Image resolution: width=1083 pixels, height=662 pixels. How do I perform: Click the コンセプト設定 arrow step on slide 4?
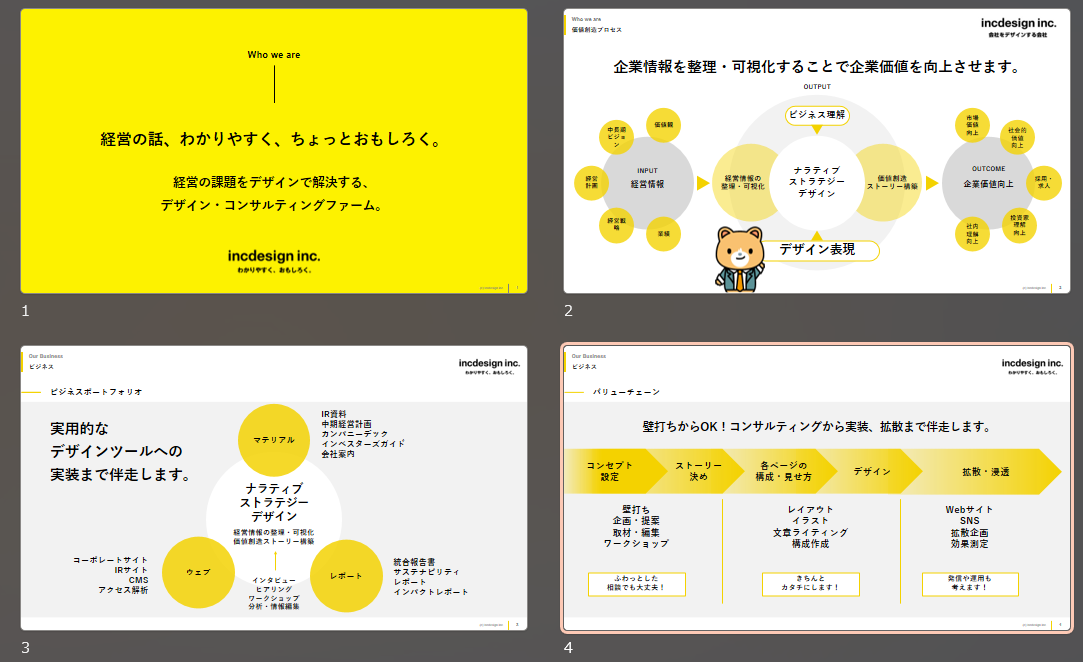coord(610,472)
